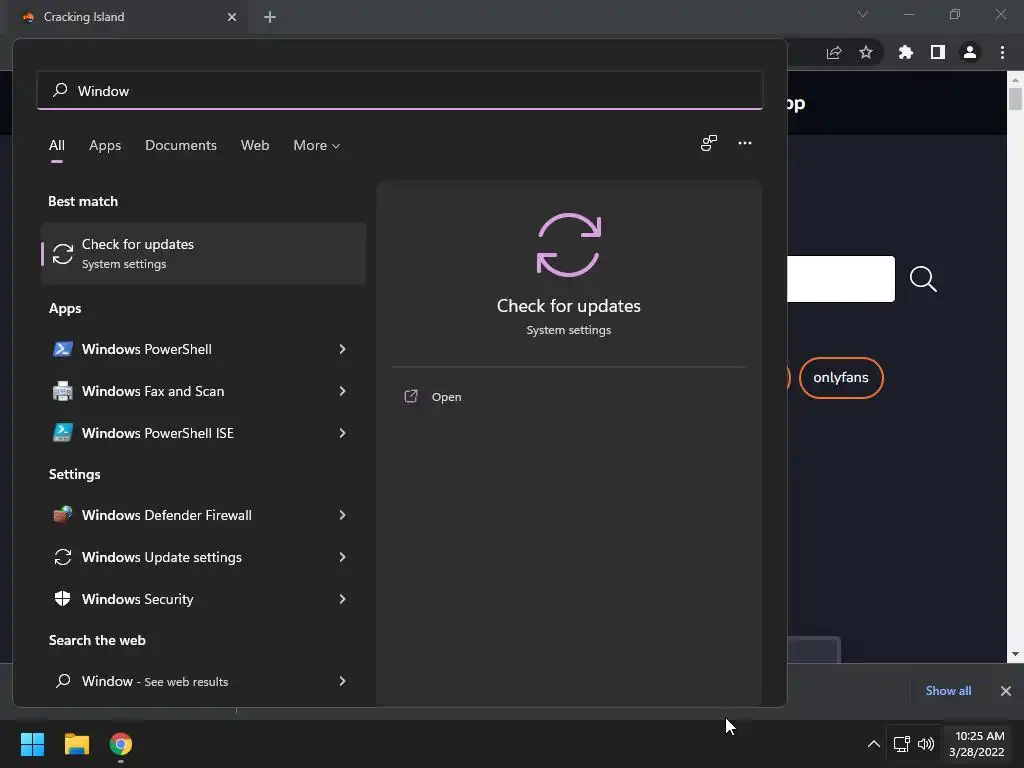Expand Windows Defender Firewall options
The width and height of the screenshot is (1024, 768).
tap(342, 515)
